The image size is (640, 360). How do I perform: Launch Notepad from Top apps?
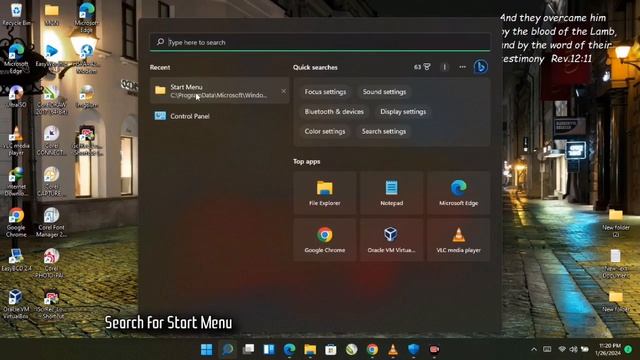click(x=391, y=193)
